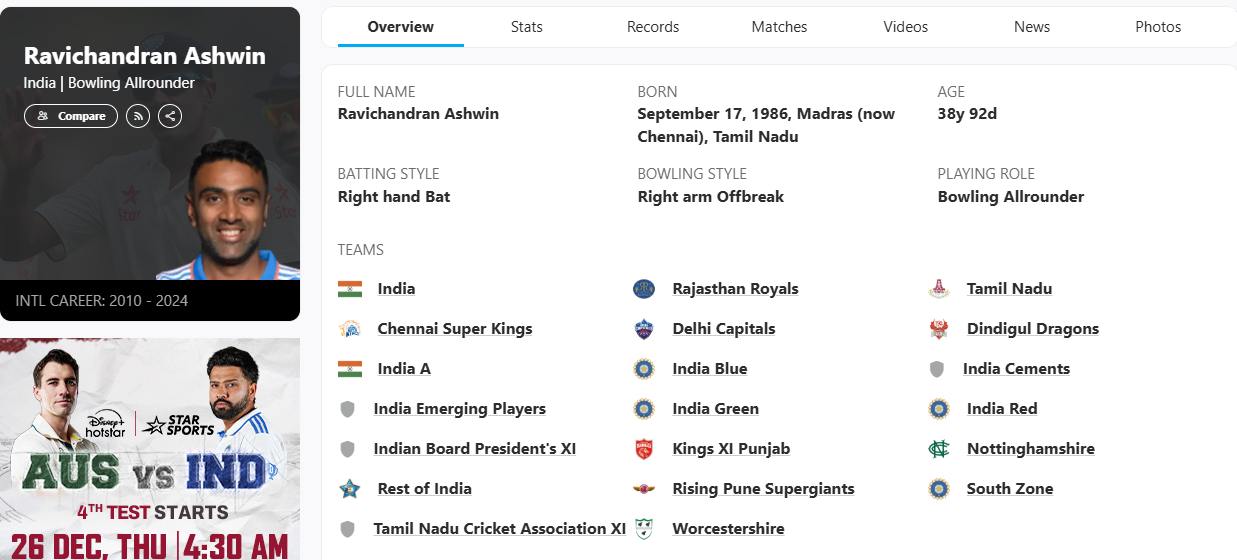Click the Delhi Capitals logo icon

coord(644,329)
